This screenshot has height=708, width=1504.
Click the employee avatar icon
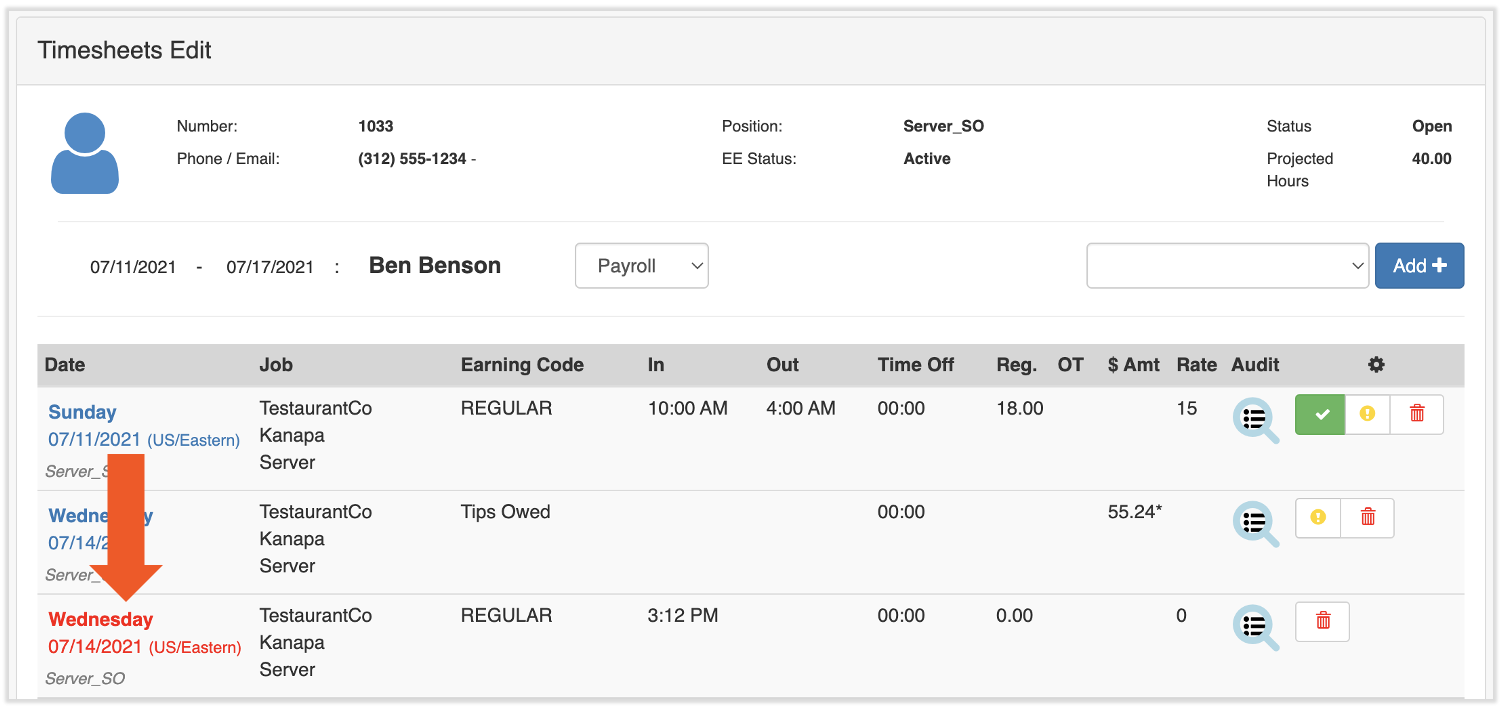[85, 153]
